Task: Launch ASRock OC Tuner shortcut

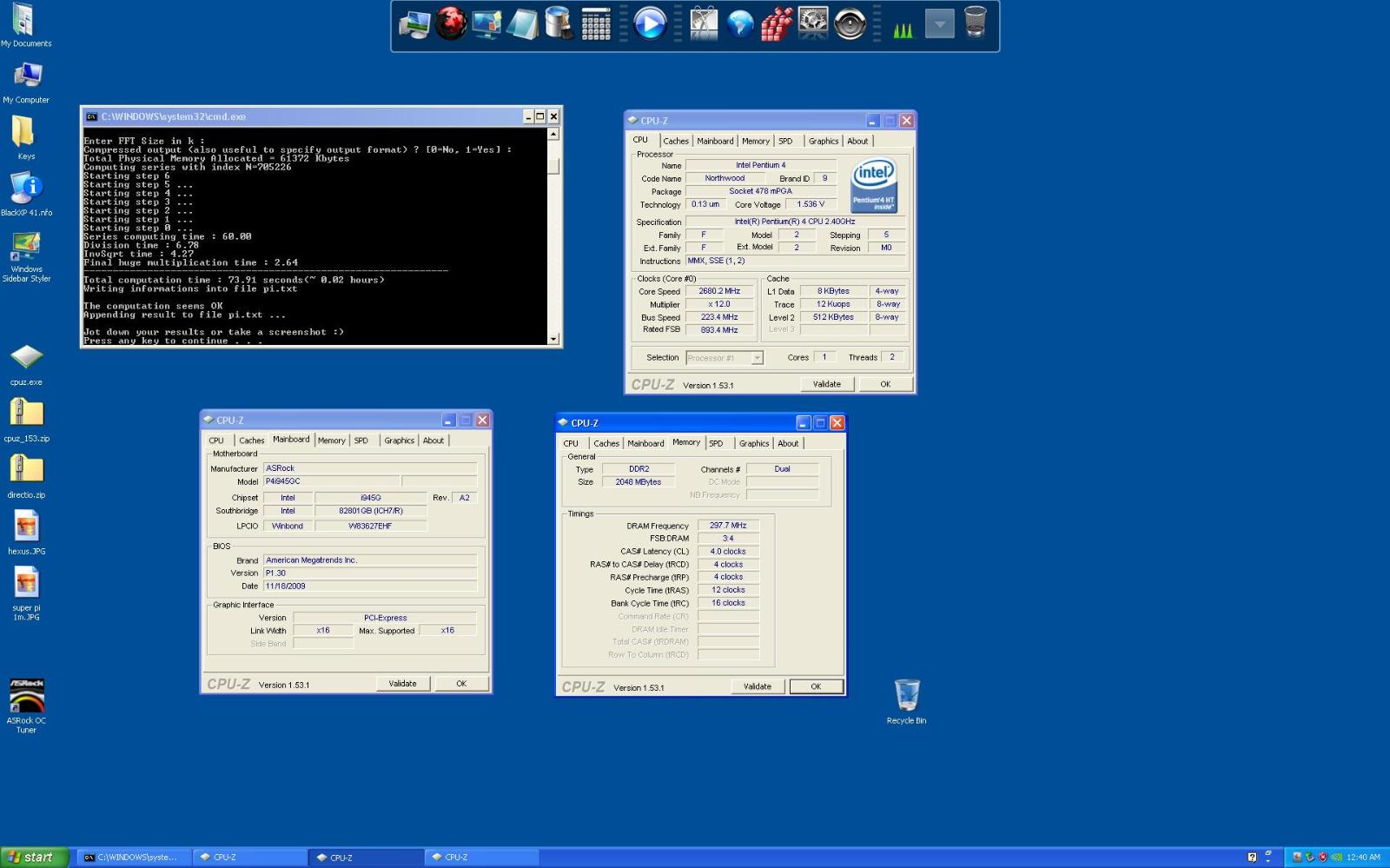Action: click(26, 706)
